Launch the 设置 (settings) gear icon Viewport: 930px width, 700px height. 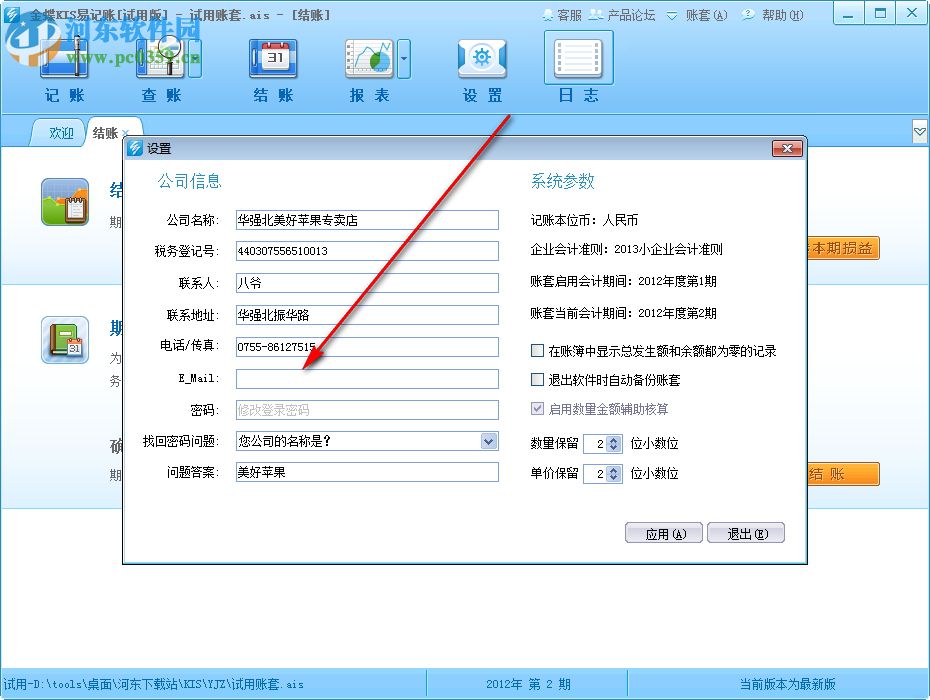[481, 60]
